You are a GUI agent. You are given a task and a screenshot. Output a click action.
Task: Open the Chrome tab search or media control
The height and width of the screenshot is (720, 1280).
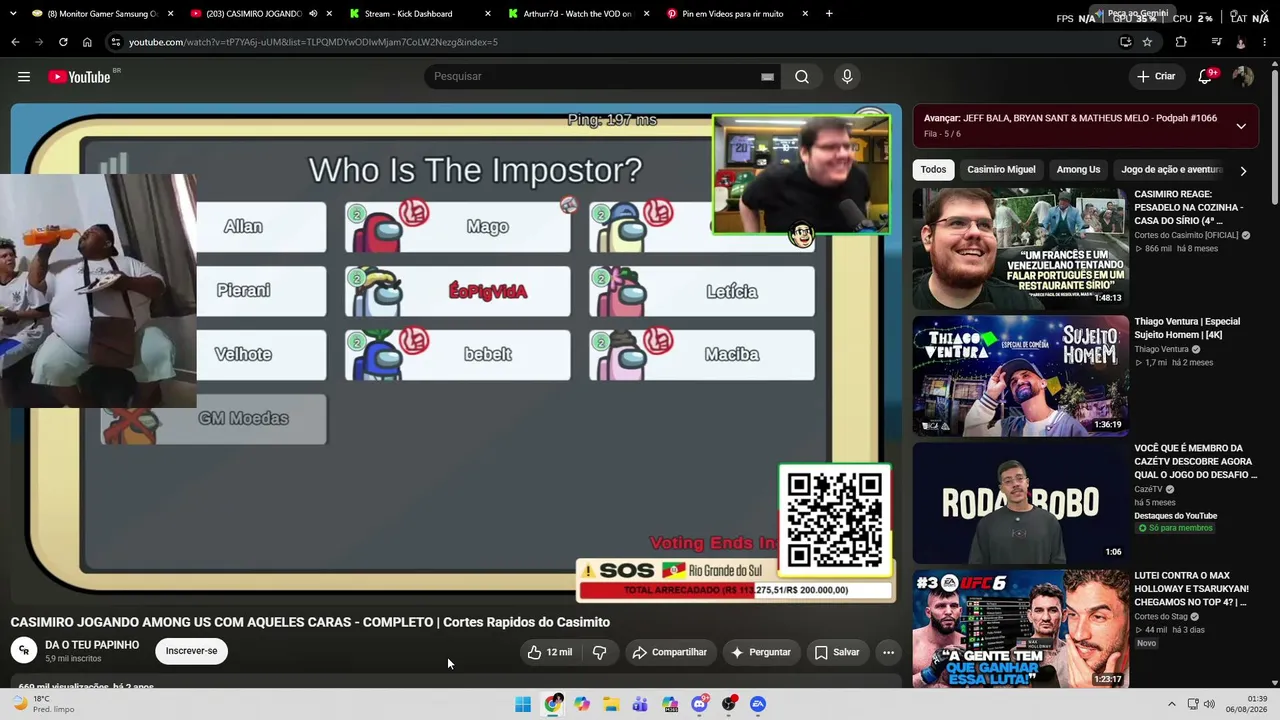pos(1216,42)
